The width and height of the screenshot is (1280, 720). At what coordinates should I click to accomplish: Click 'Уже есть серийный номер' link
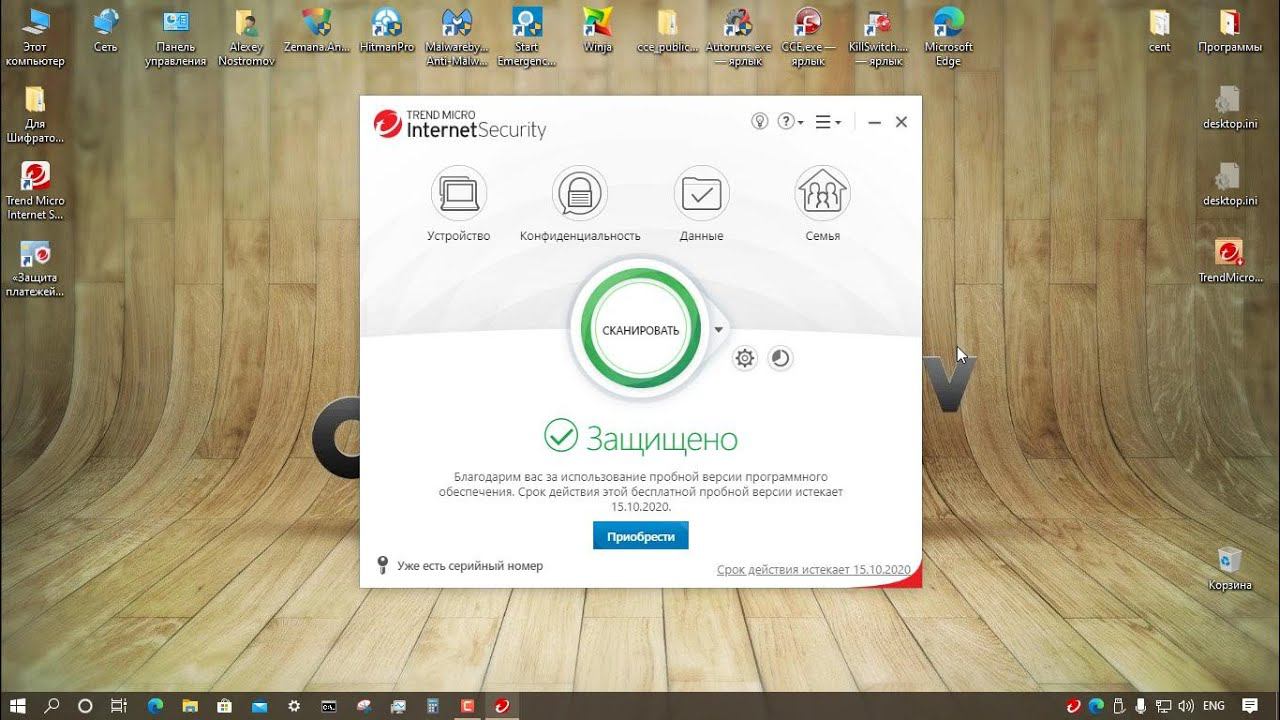click(470, 566)
